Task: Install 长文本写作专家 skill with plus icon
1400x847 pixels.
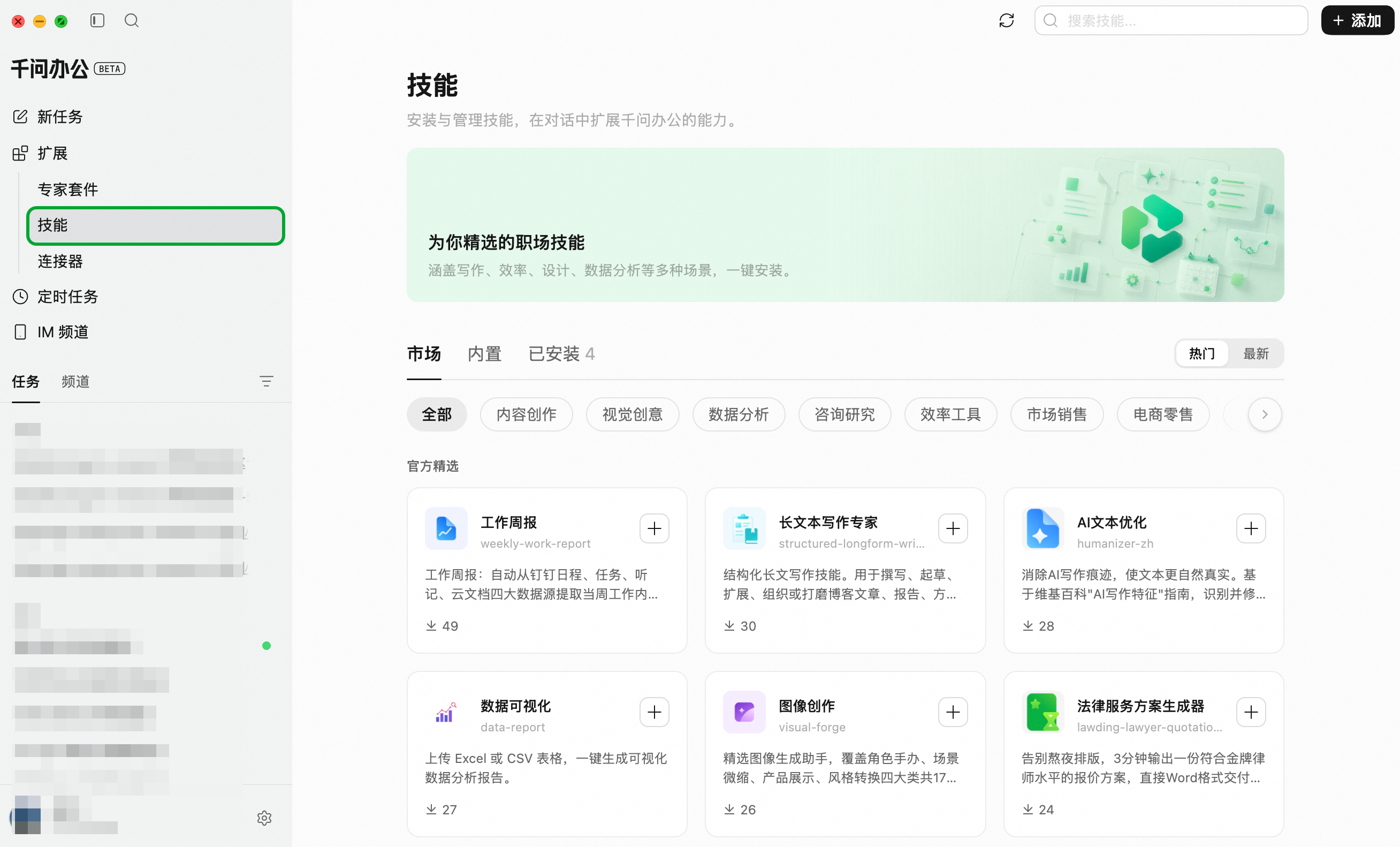Action: coord(953,528)
